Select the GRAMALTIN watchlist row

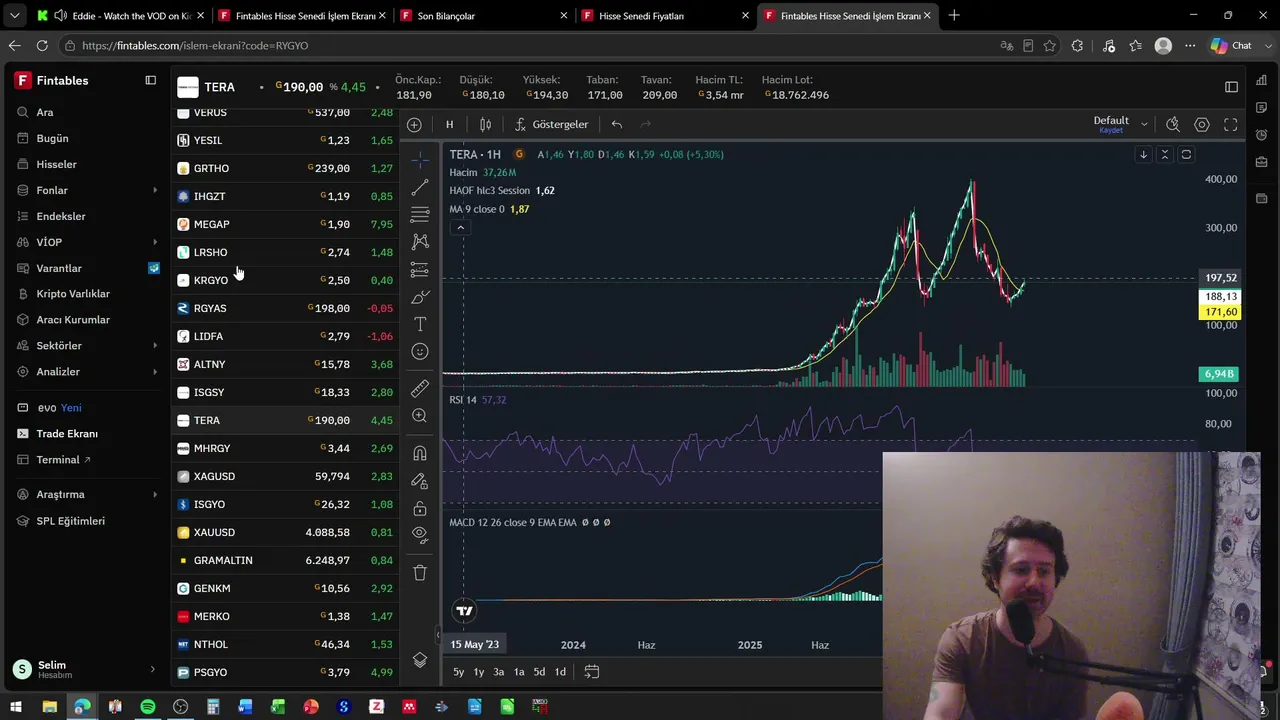click(285, 560)
